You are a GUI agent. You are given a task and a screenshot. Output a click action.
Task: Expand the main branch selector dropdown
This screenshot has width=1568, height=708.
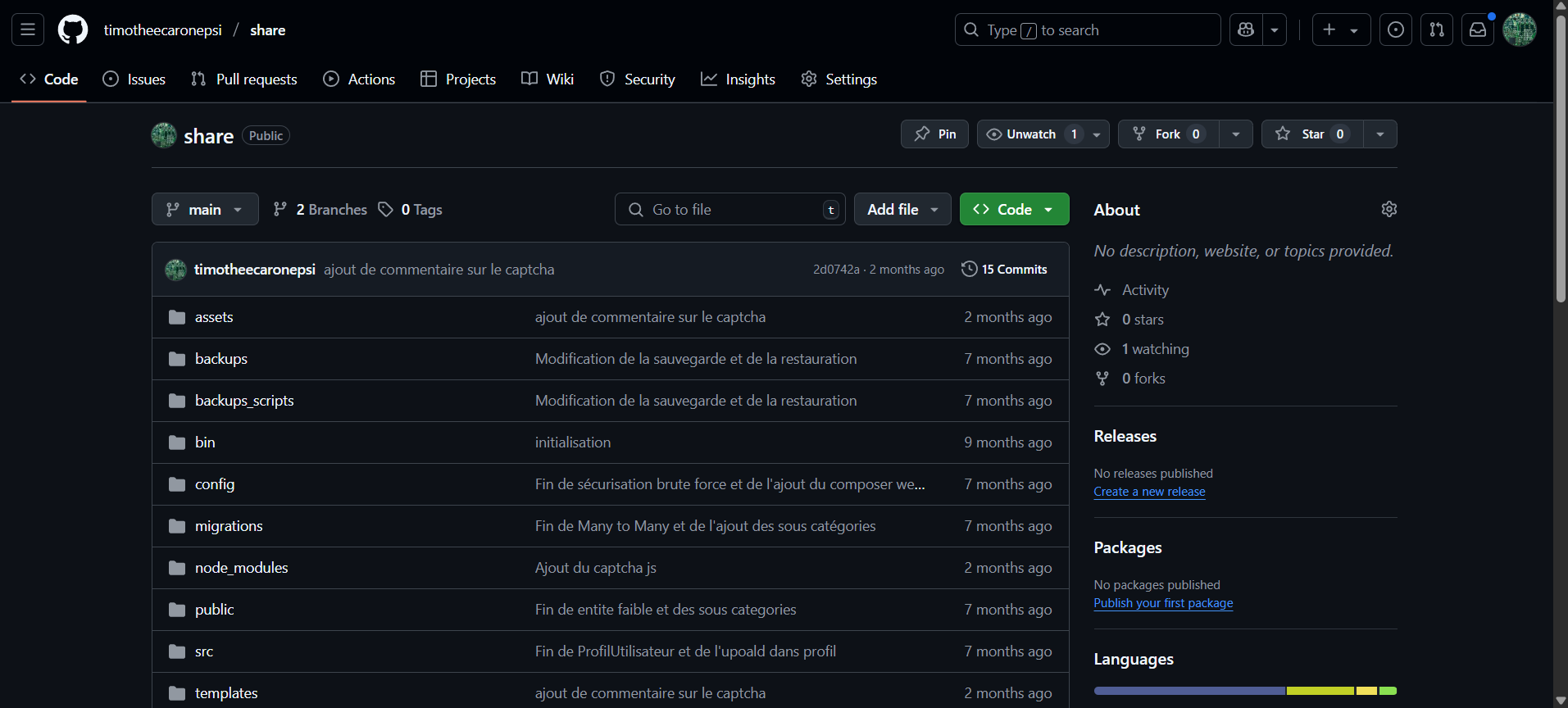click(x=205, y=209)
